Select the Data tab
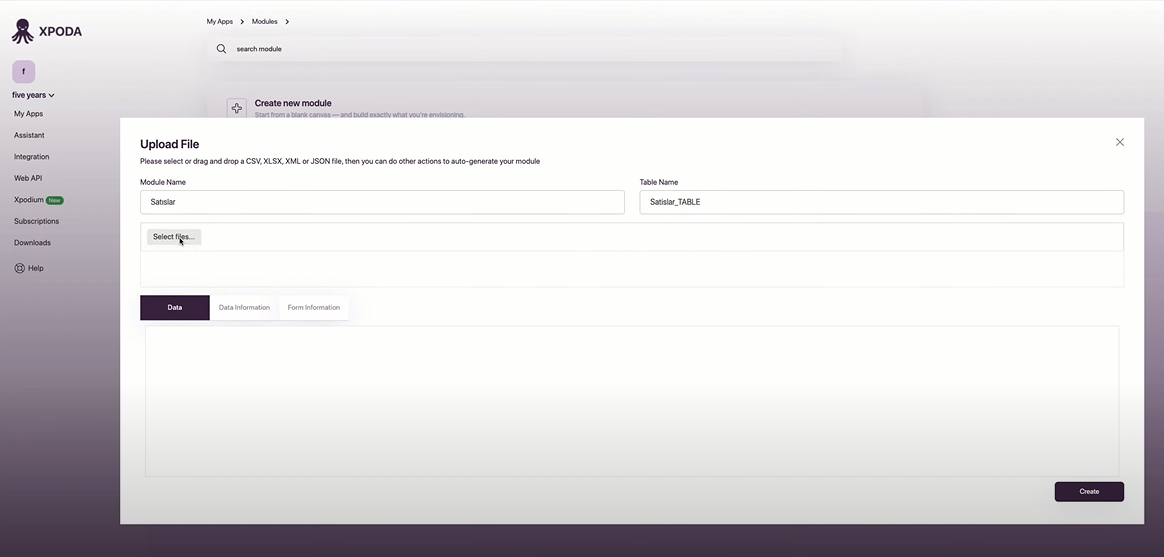This screenshot has width=1164, height=557. pyautogui.click(x=174, y=307)
